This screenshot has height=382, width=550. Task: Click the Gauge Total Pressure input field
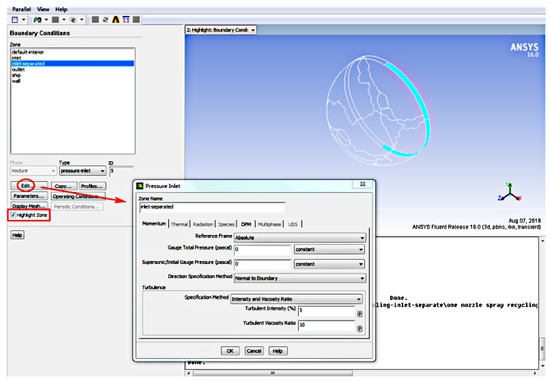tap(262, 249)
